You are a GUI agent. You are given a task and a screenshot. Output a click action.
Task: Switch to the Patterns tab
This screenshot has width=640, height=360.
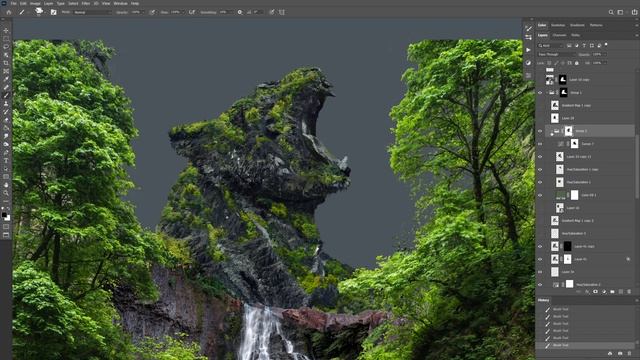tap(596, 25)
